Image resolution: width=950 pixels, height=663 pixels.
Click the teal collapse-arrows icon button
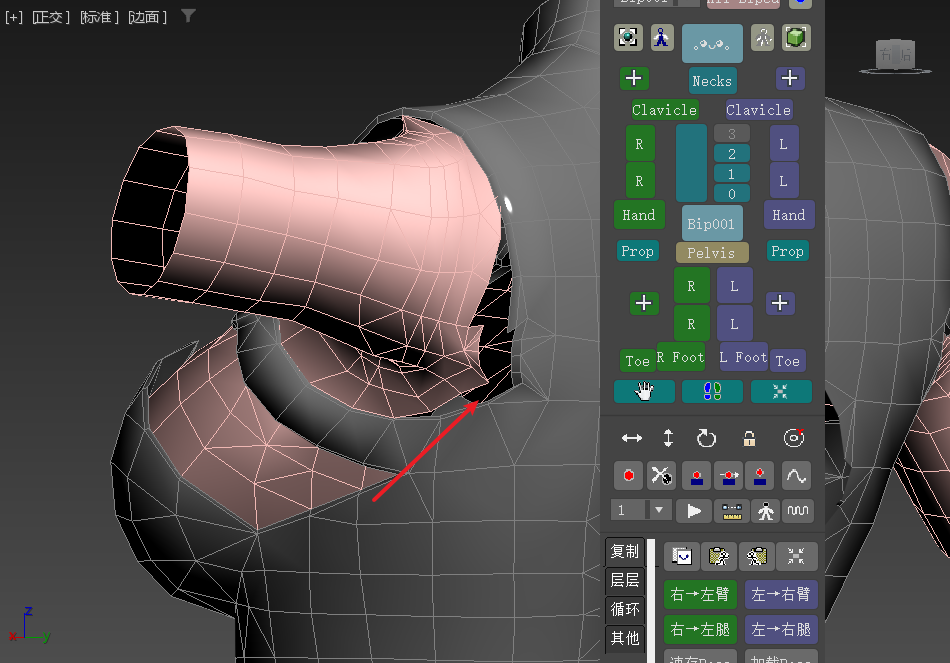781,391
